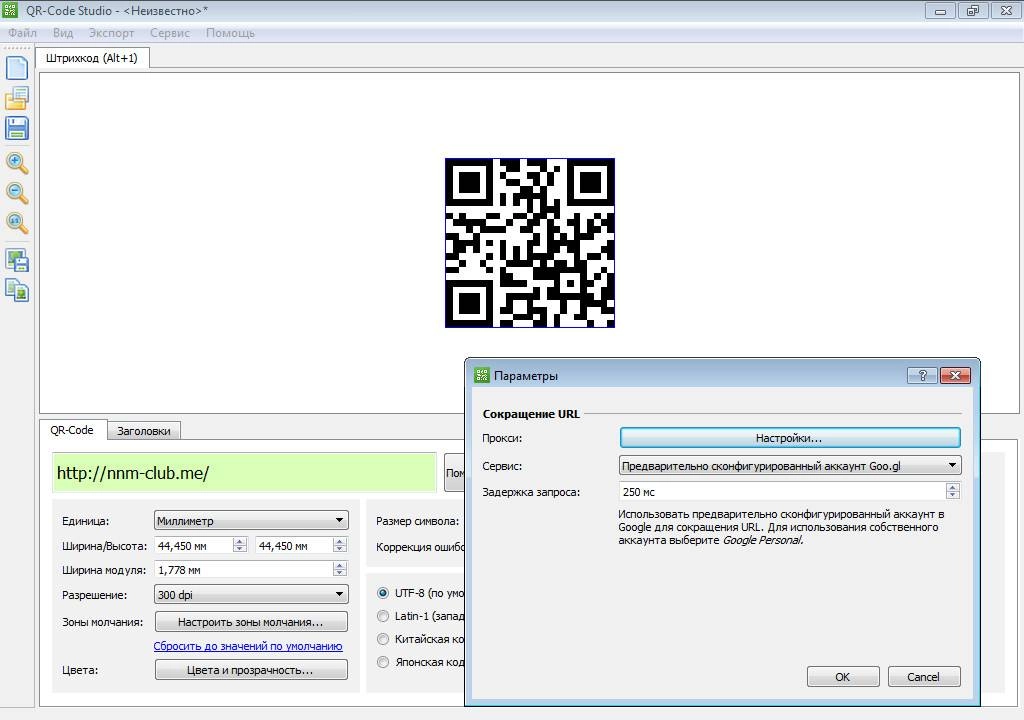The height and width of the screenshot is (720, 1024).
Task: Close the Параметры dialog with the red X
Action: click(955, 375)
